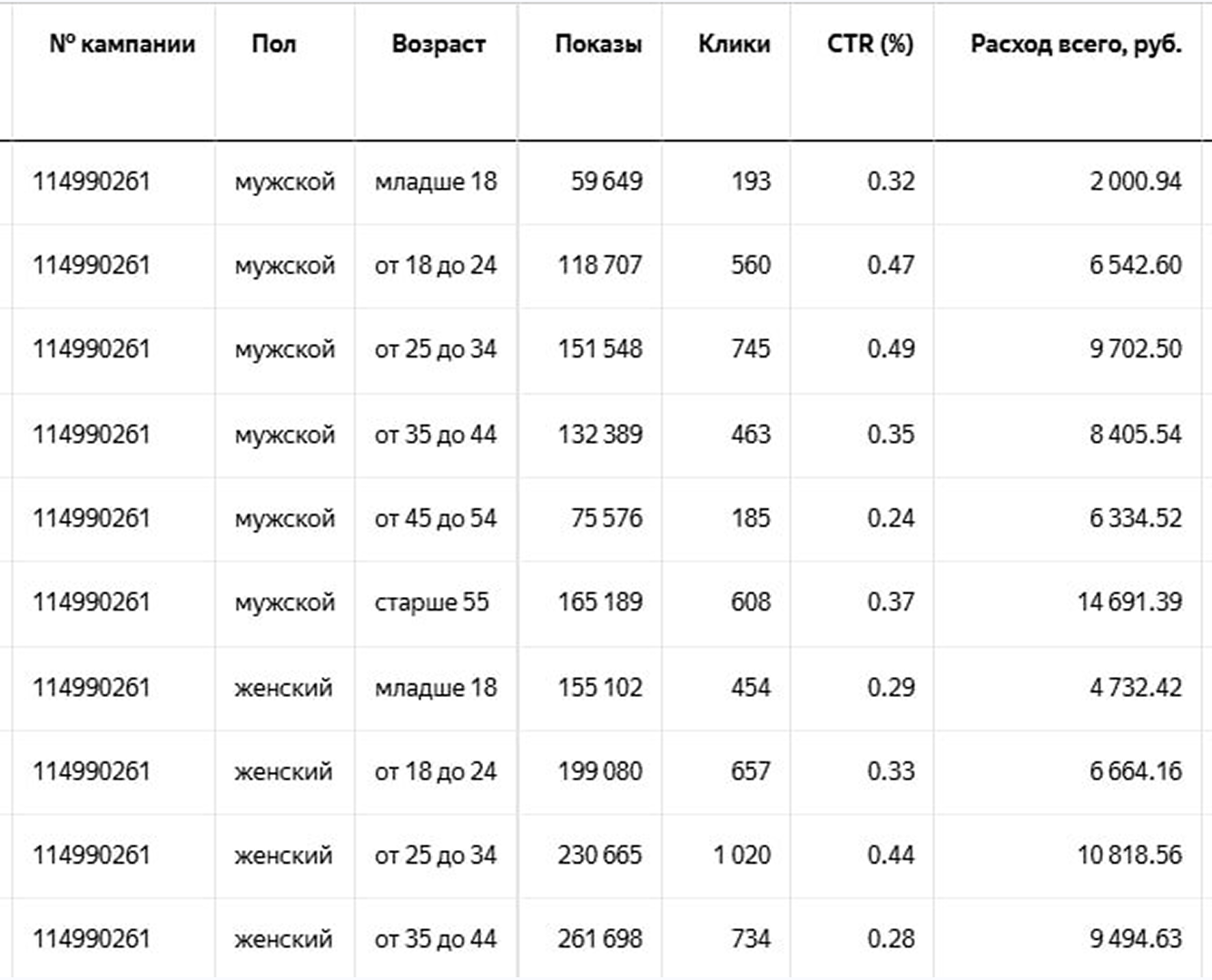Select the 14 691.39 expense cell
This screenshot has width=1212, height=980.
click(1129, 602)
